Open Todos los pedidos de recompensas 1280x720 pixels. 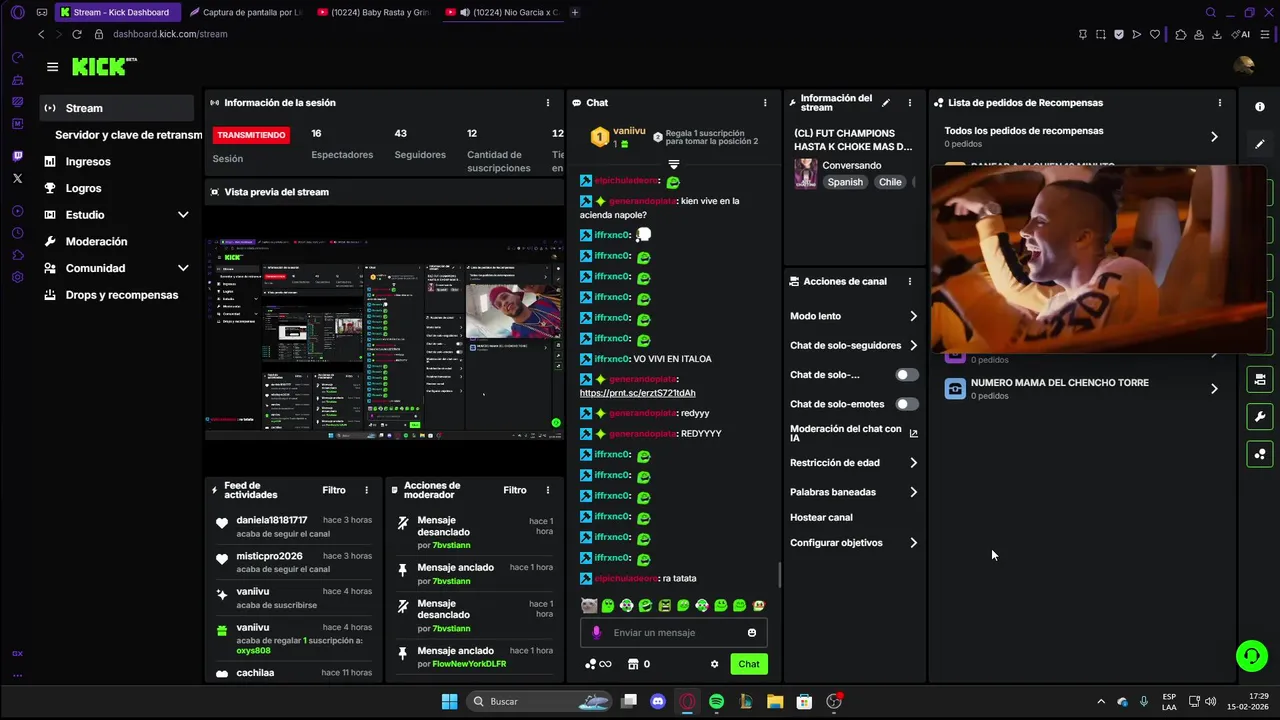pyautogui.click(x=1082, y=137)
